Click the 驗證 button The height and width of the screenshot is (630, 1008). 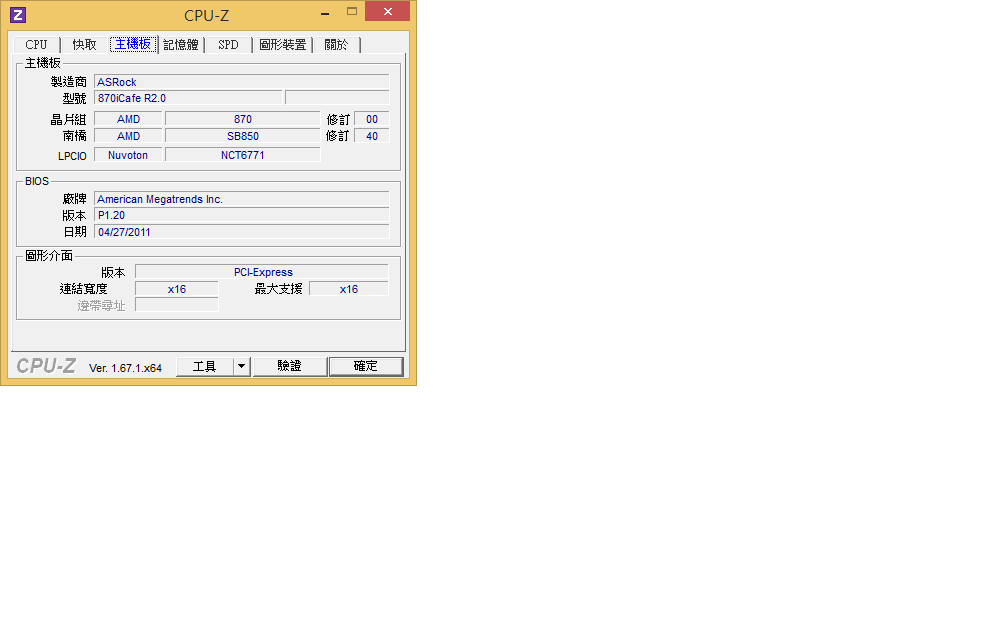coord(289,366)
